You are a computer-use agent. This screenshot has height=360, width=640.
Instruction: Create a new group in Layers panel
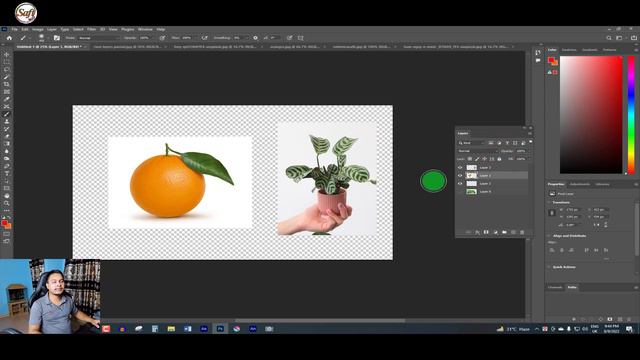tap(504, 232)
